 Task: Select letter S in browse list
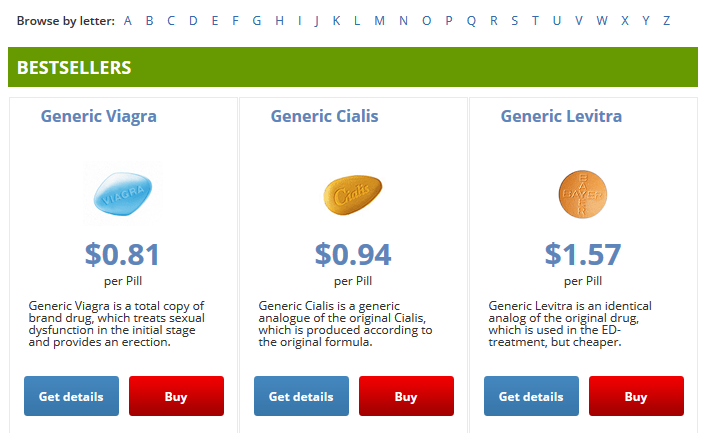515,21
